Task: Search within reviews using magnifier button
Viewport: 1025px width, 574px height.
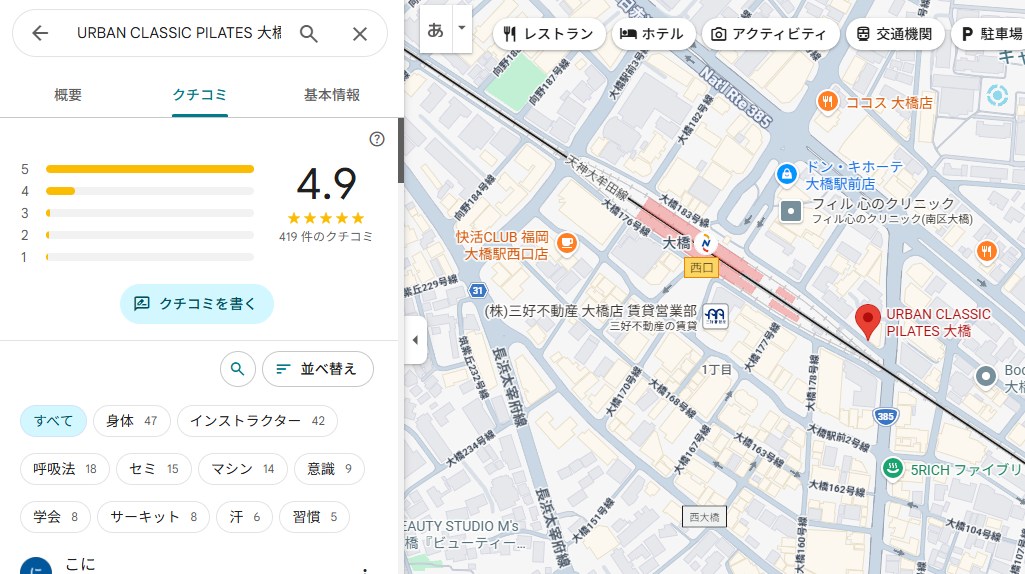Action: 237,369
